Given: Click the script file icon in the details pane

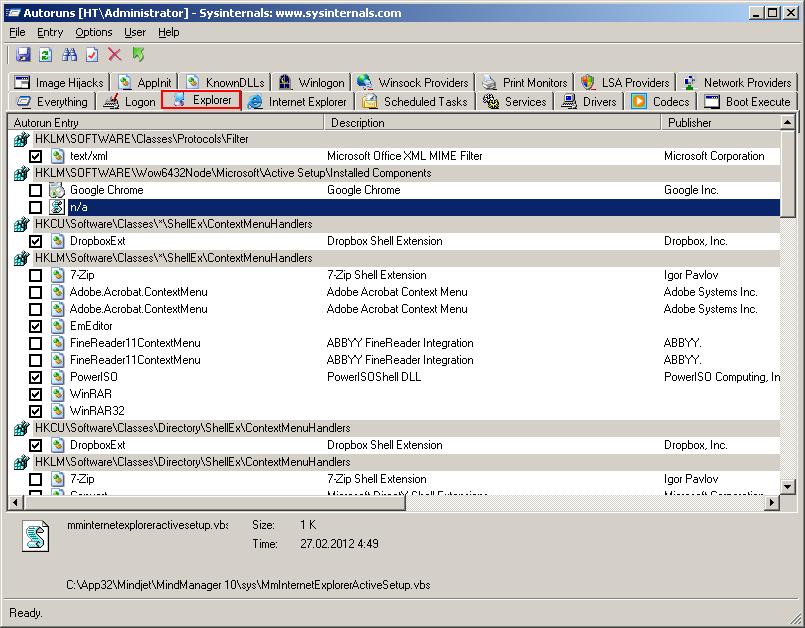Looking at the screenshot, I should [33, 537].
